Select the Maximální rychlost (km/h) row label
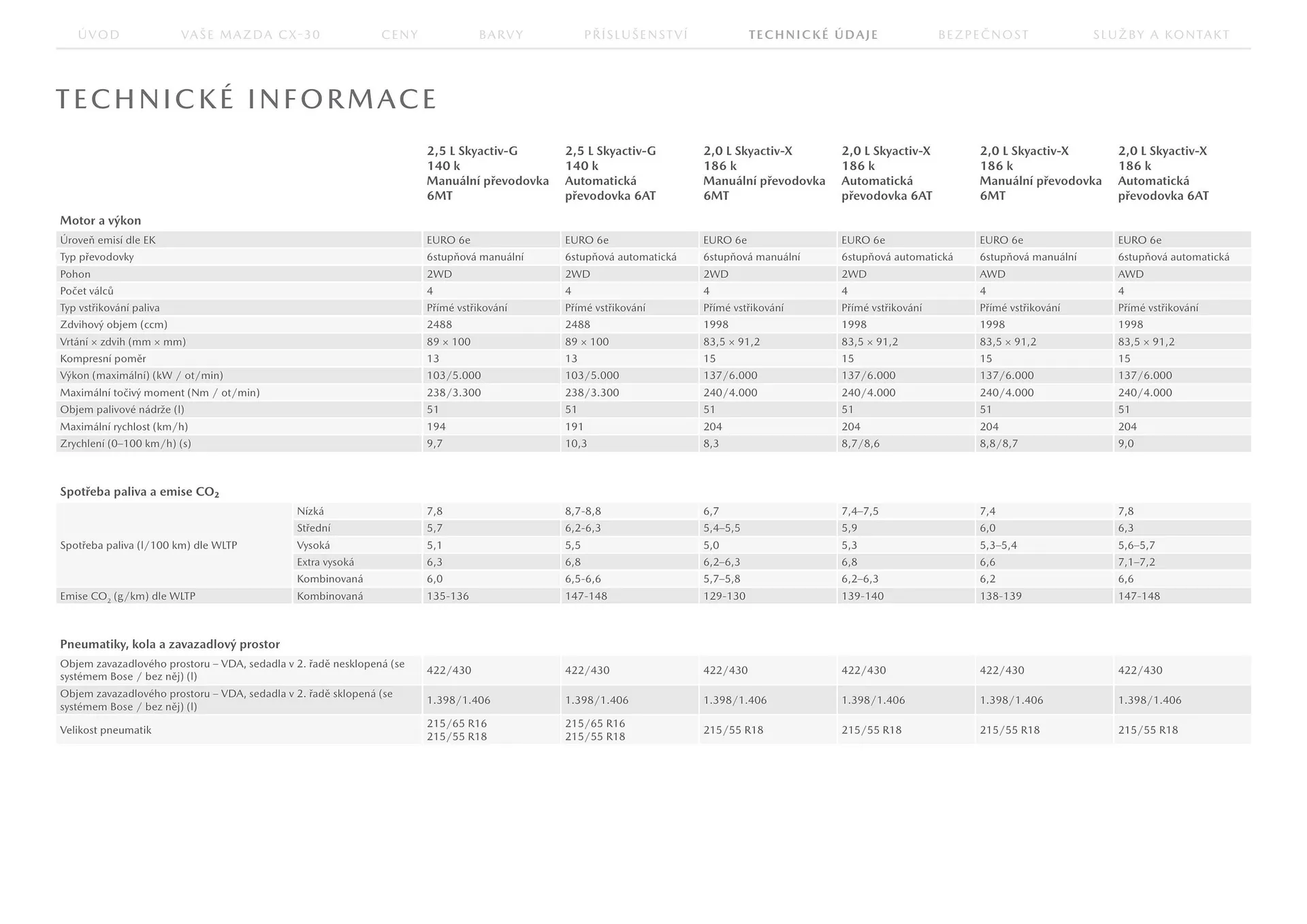The height and width of the screenshot is (924, 1307). click(124, 427)
